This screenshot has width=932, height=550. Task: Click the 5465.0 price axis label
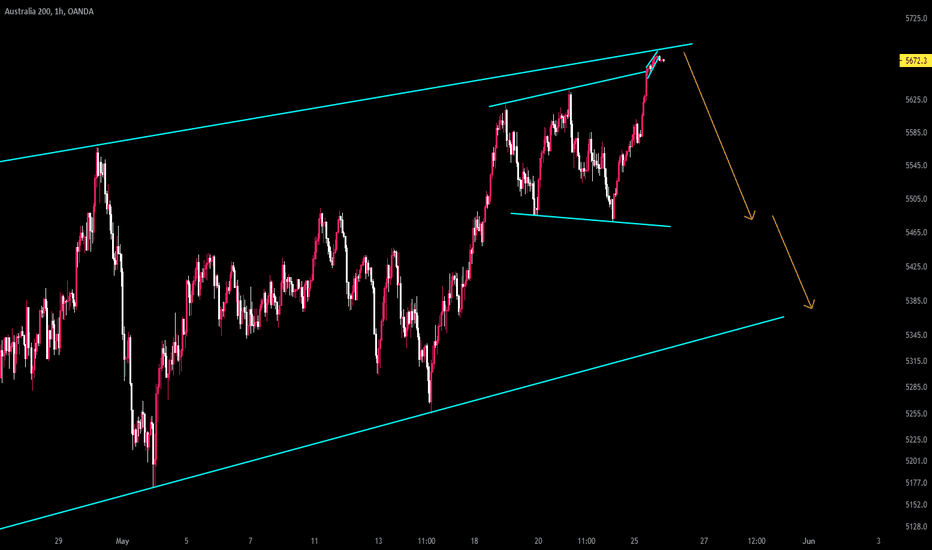[x=916, y=232]
